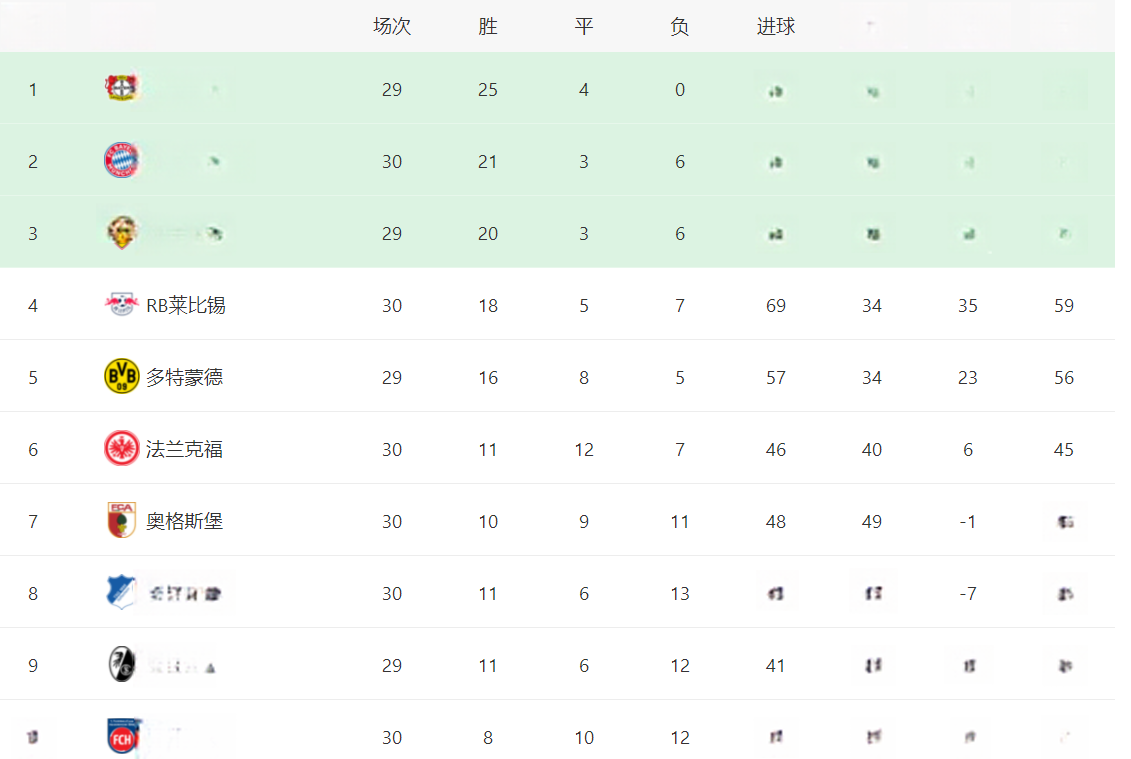1131x759 pixels.
Task: Sort table by 胜 column header
Action: pyautogui.click(x=488, y=27)
